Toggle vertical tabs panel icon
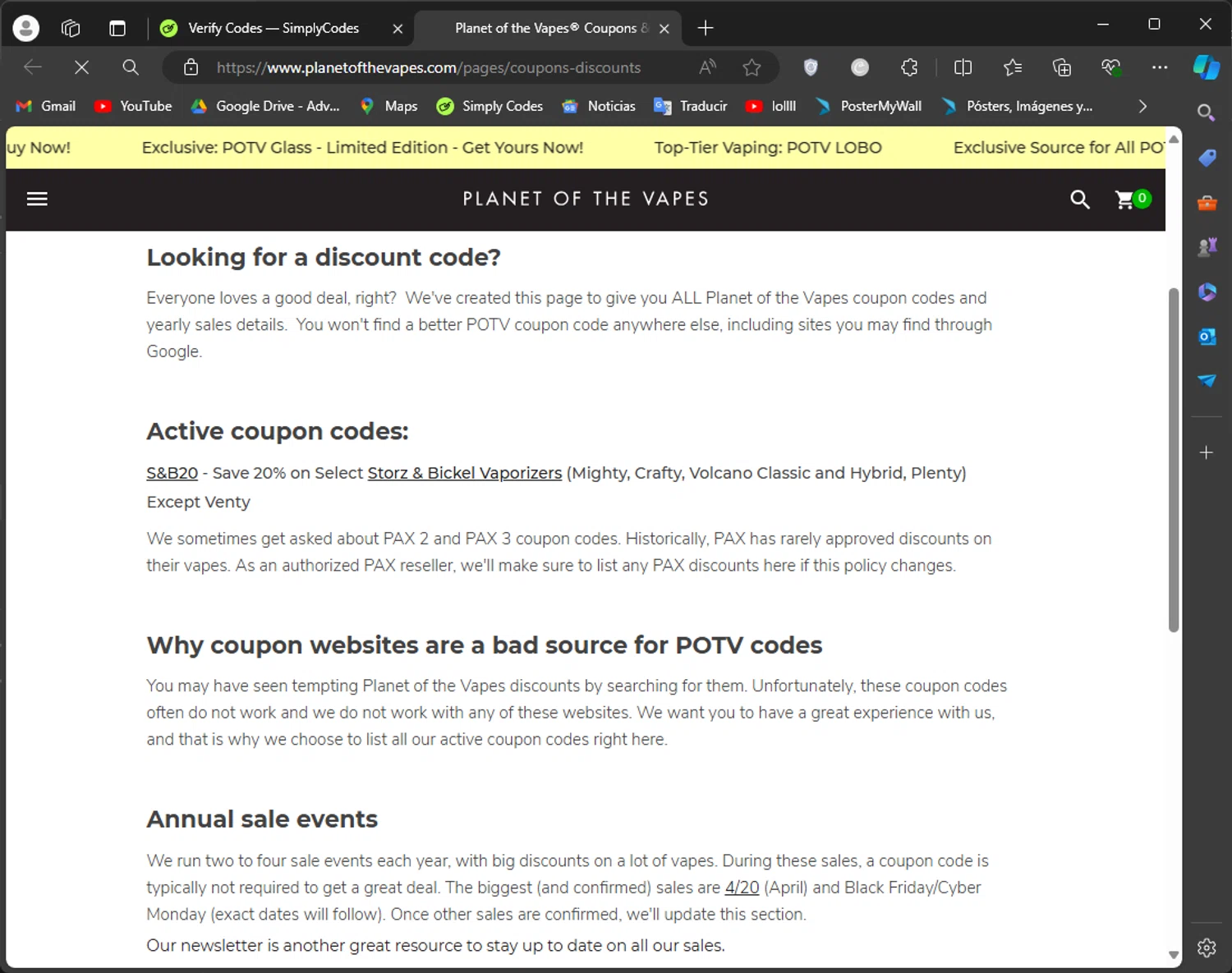 pos(117,28)
